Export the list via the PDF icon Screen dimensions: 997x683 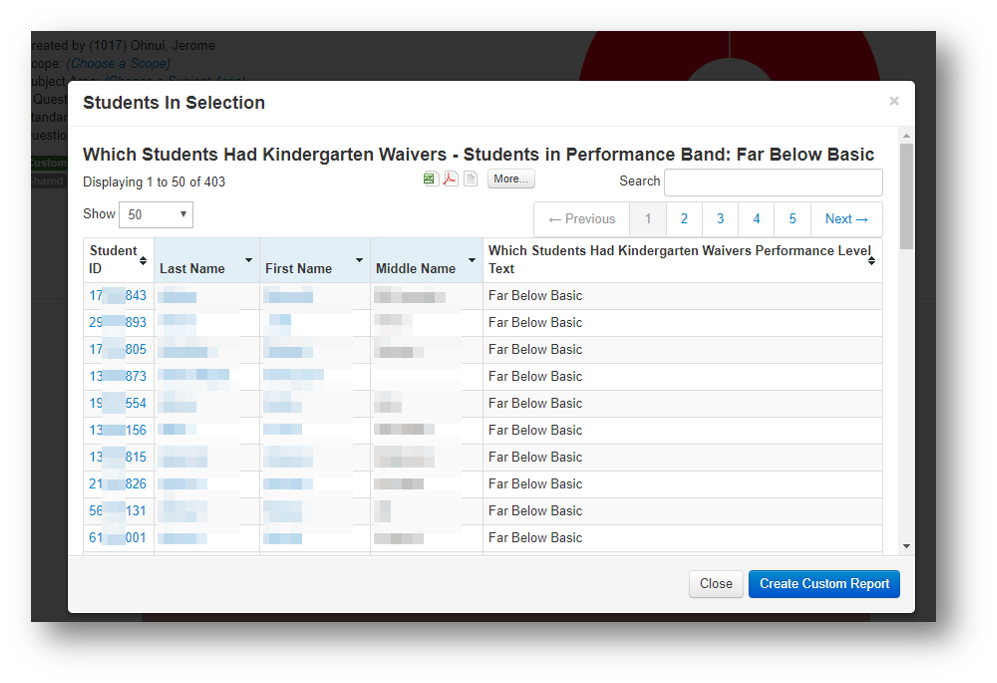450,179
